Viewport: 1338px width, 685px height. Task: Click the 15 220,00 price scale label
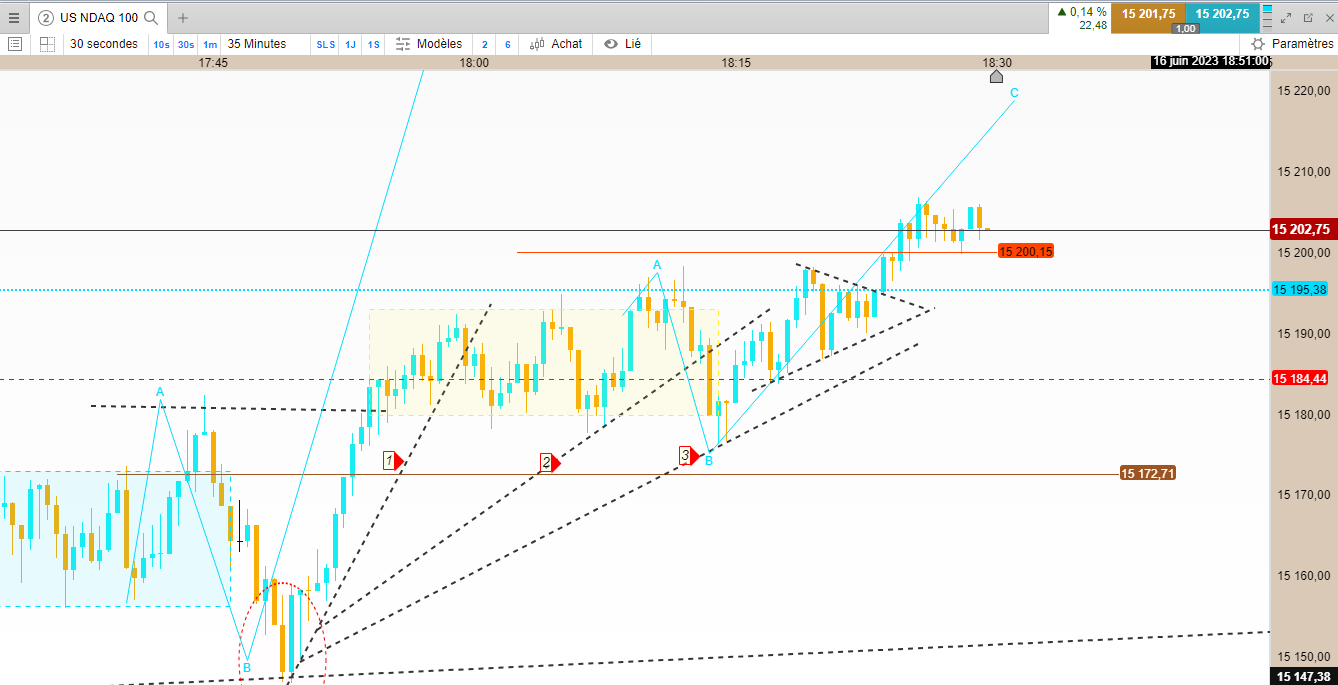tap(1304, 91)
